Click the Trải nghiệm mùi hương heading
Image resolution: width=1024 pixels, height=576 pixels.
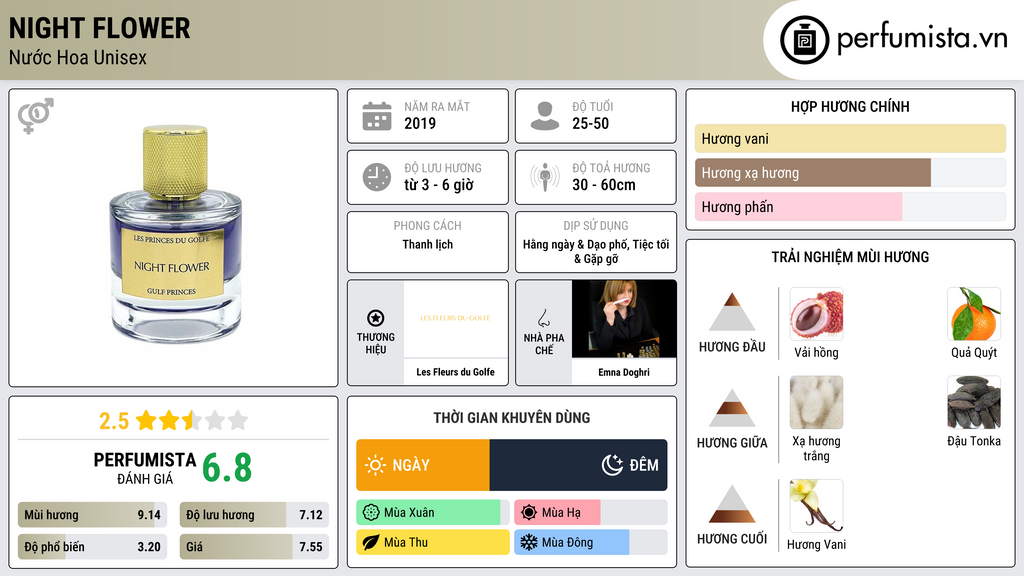coord(850,257)
